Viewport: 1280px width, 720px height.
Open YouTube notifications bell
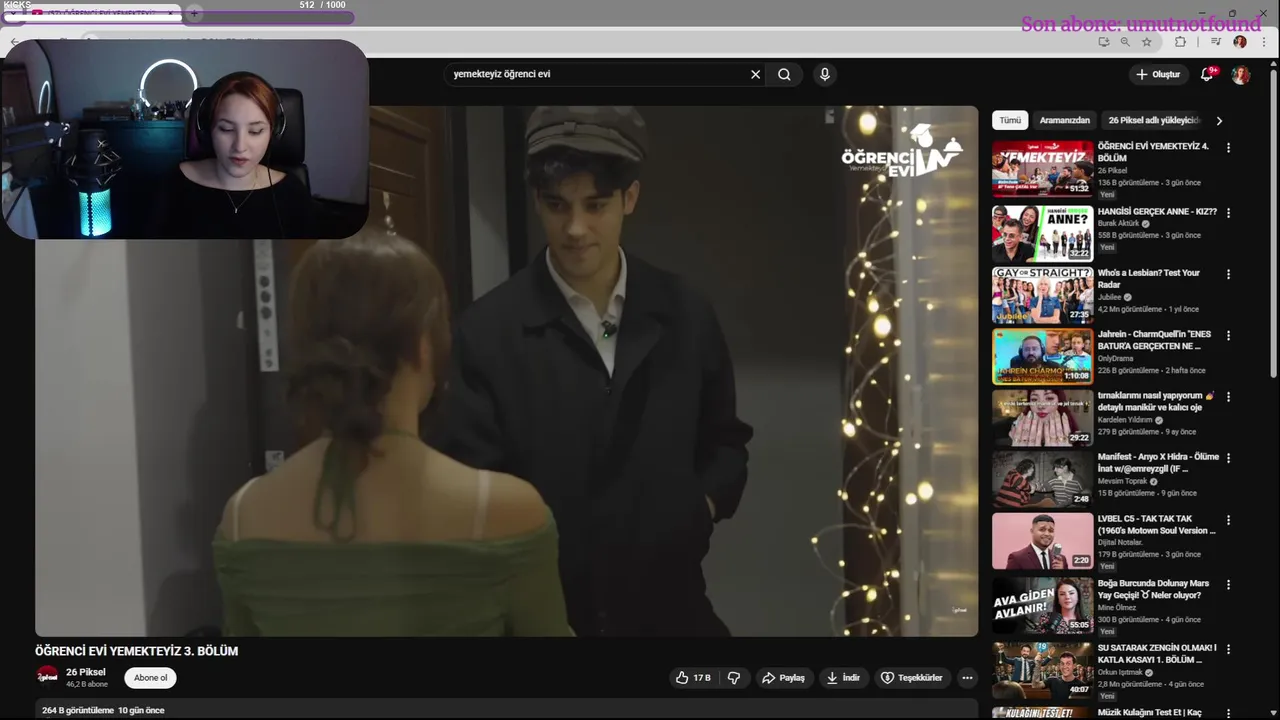pyautogui.click(x=1207, y=74)
